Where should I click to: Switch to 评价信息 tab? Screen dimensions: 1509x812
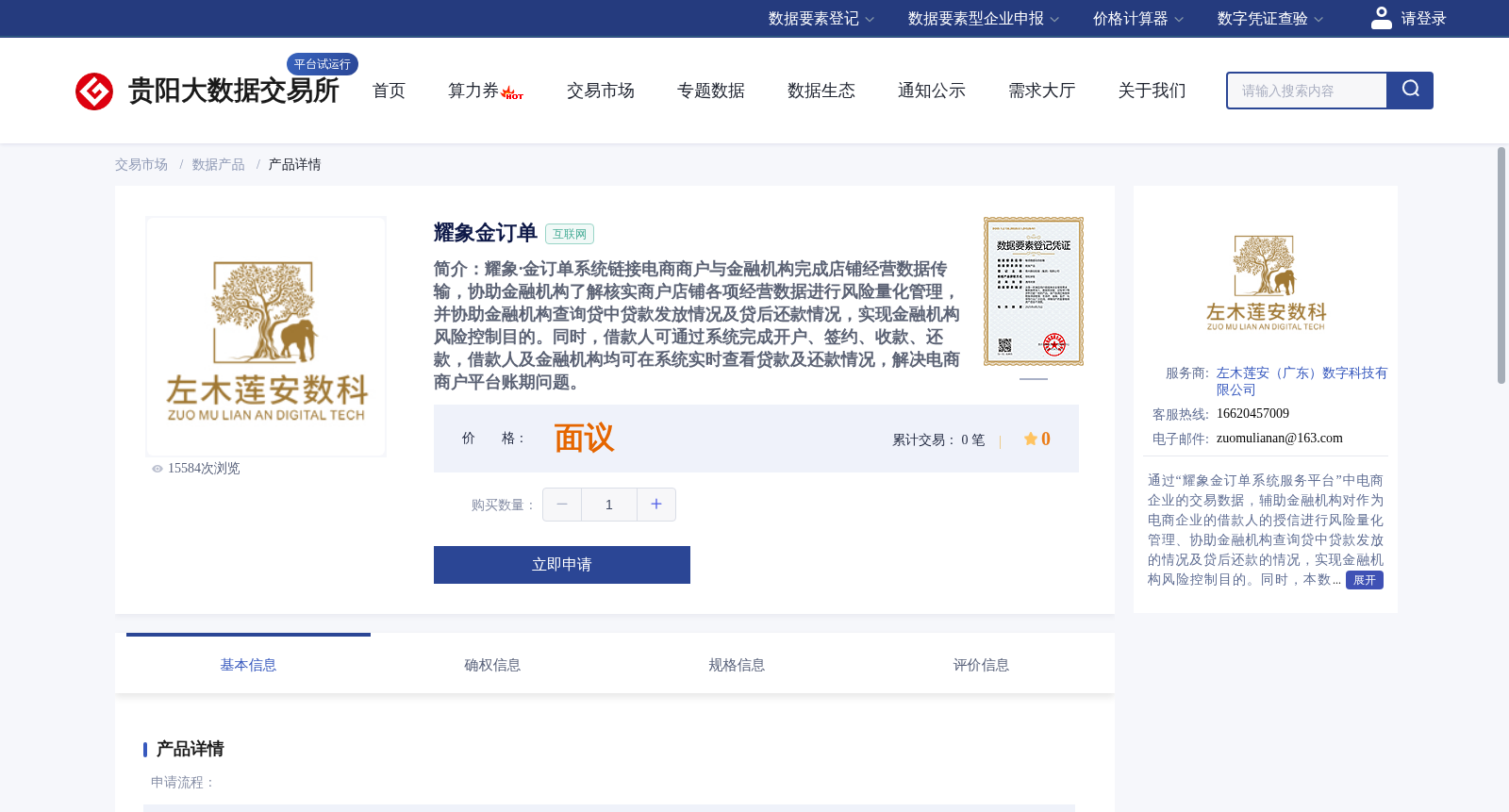click(981, 665)
